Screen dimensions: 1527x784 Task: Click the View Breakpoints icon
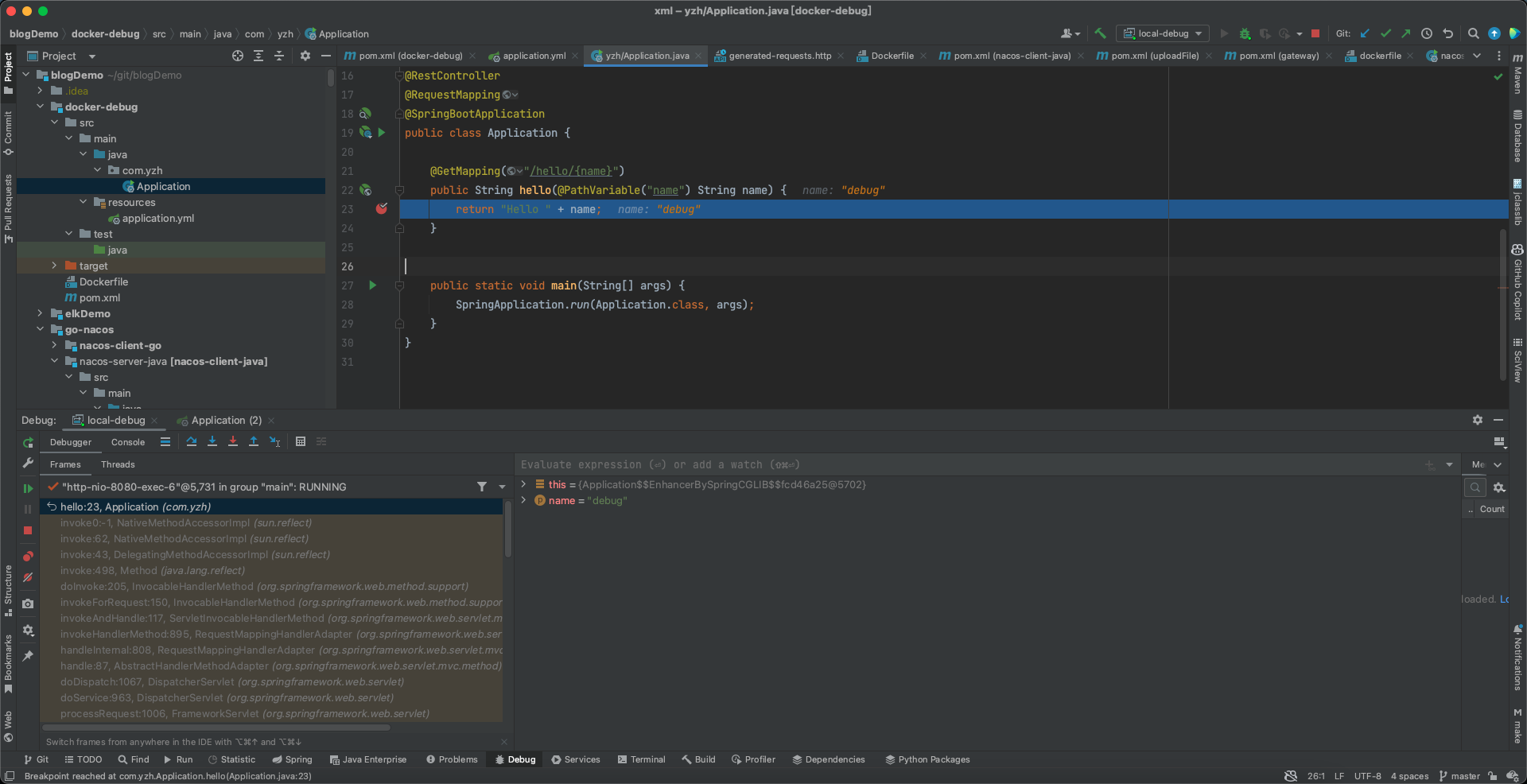click(28, 557)
